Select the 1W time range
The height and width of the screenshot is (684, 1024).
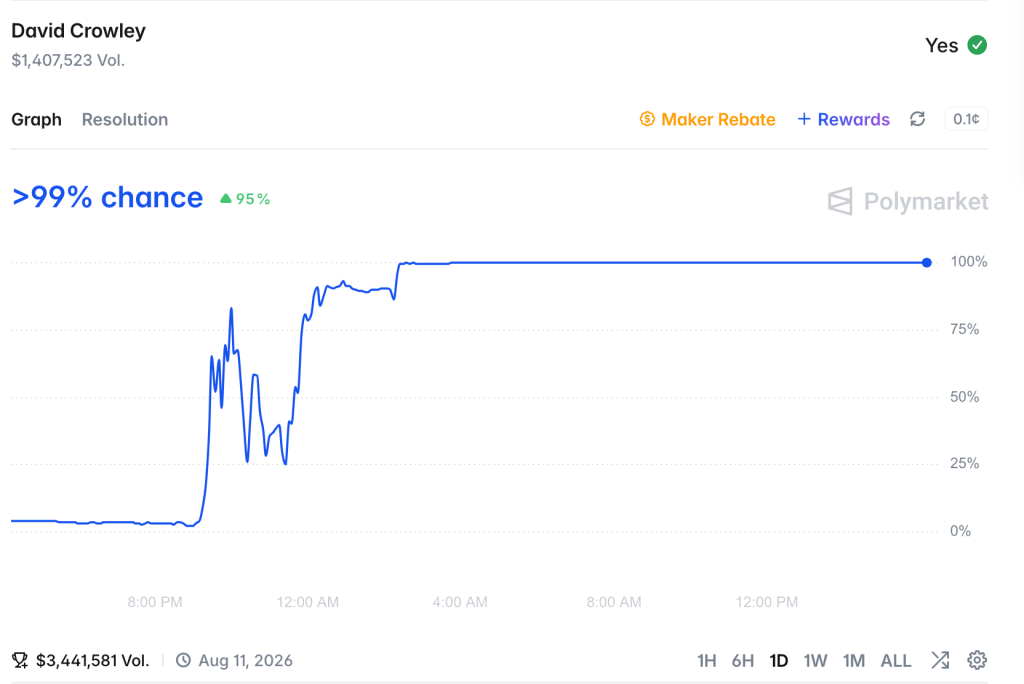tap(815, 660)
